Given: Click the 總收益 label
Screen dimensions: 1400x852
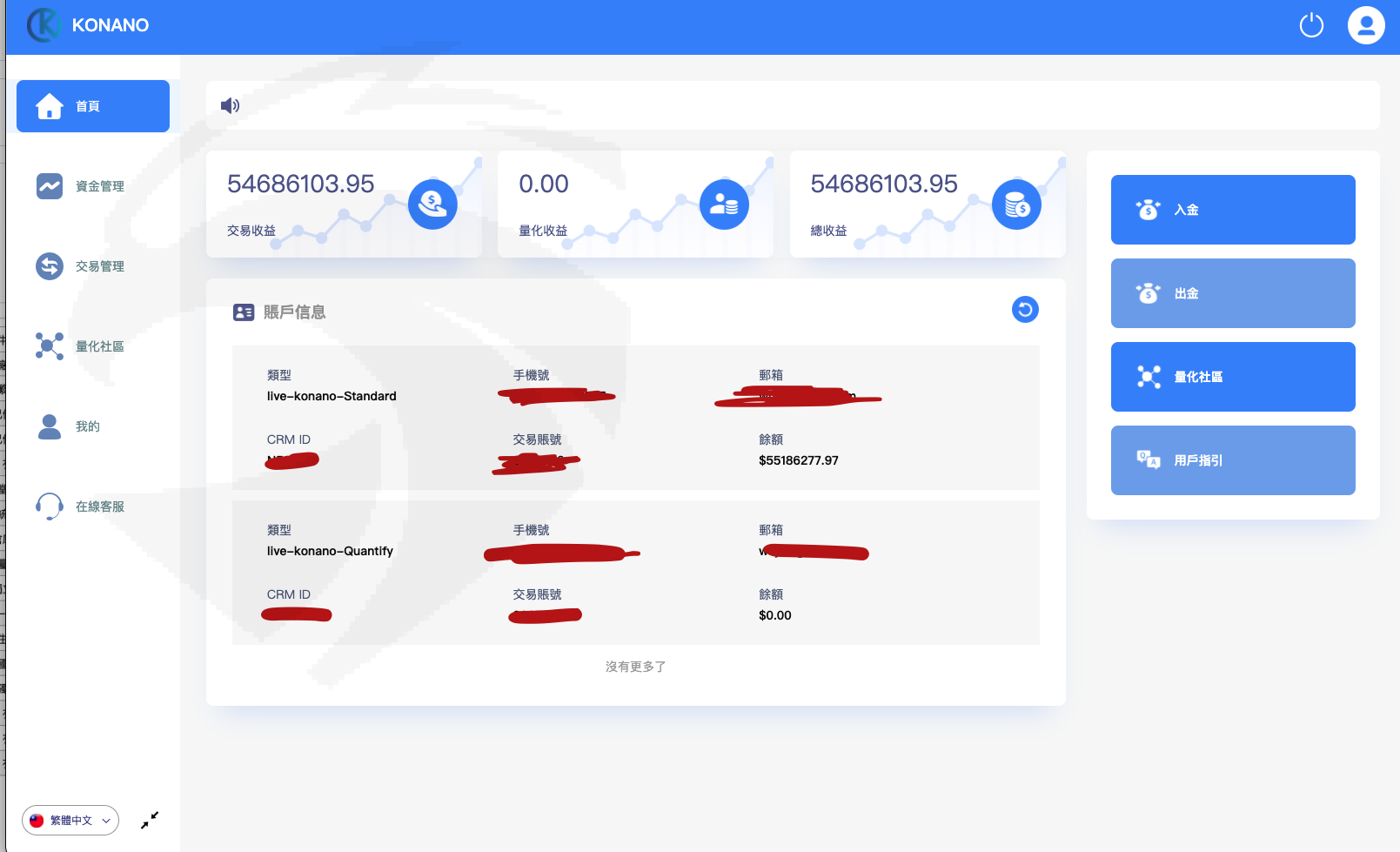Looking at the screenshot, I should pos(828,231).
